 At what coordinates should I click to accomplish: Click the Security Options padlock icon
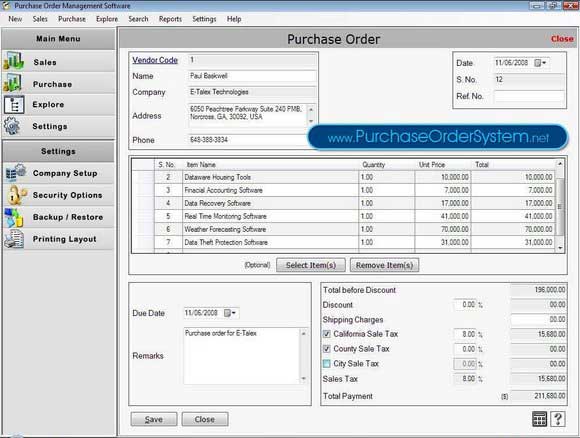17,195
